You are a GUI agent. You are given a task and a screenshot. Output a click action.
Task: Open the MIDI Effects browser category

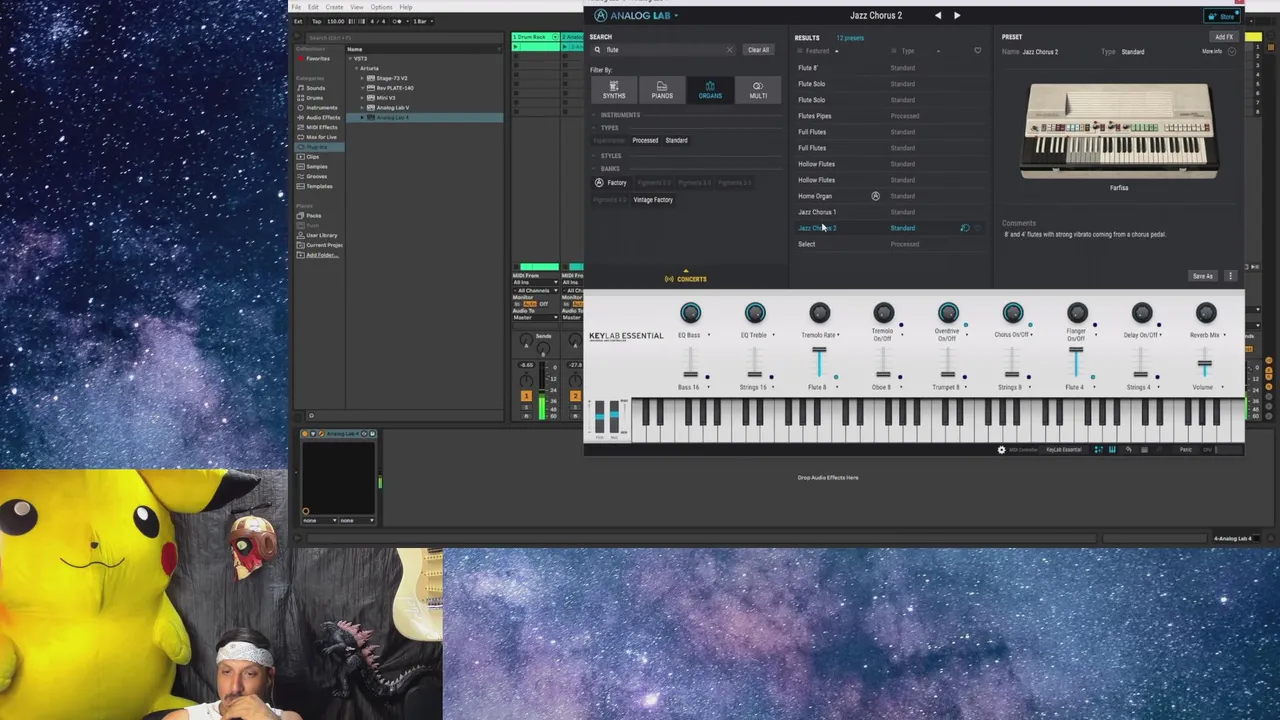[321, 128]
